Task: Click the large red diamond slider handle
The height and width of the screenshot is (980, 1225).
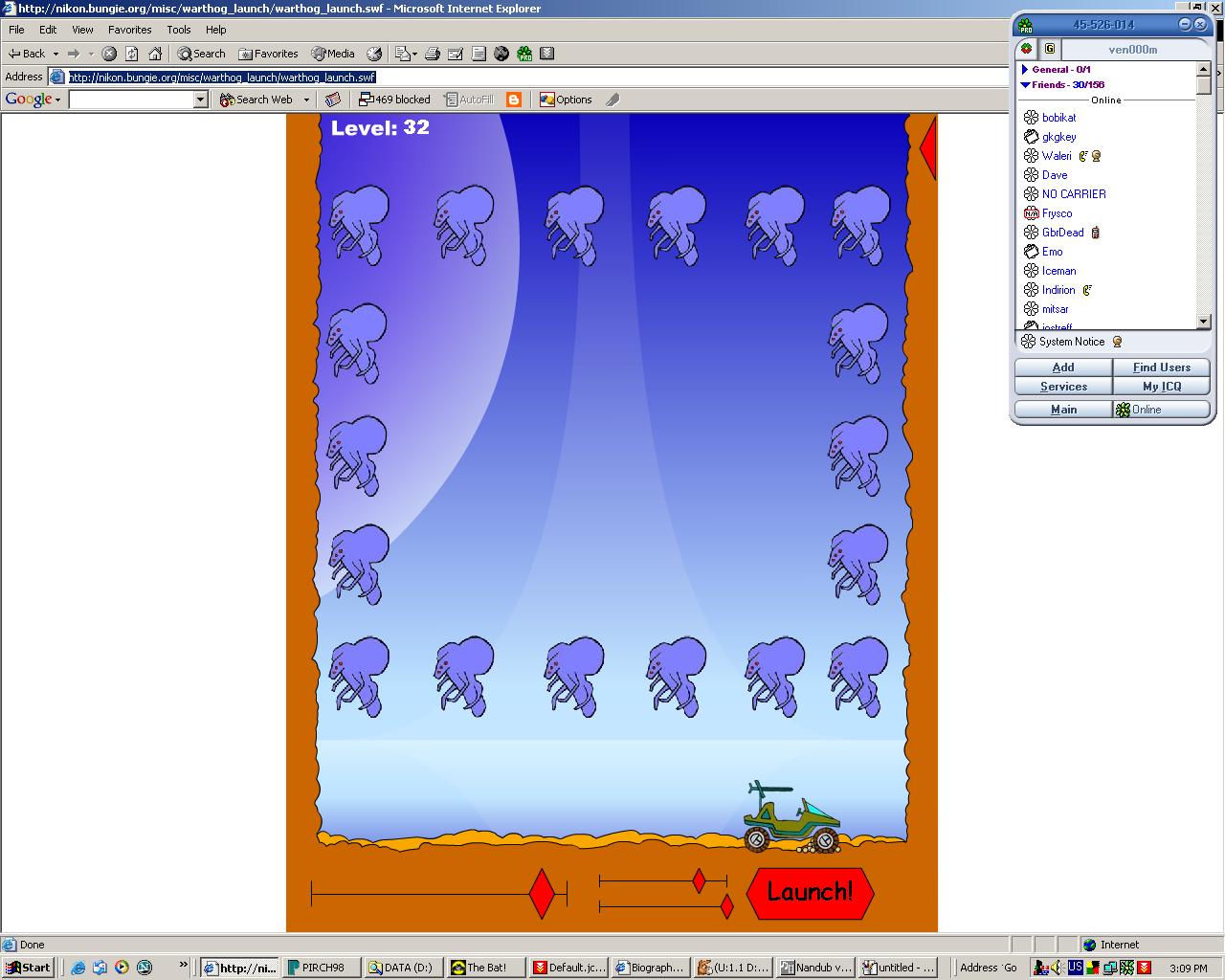Action: pos(542,894)
